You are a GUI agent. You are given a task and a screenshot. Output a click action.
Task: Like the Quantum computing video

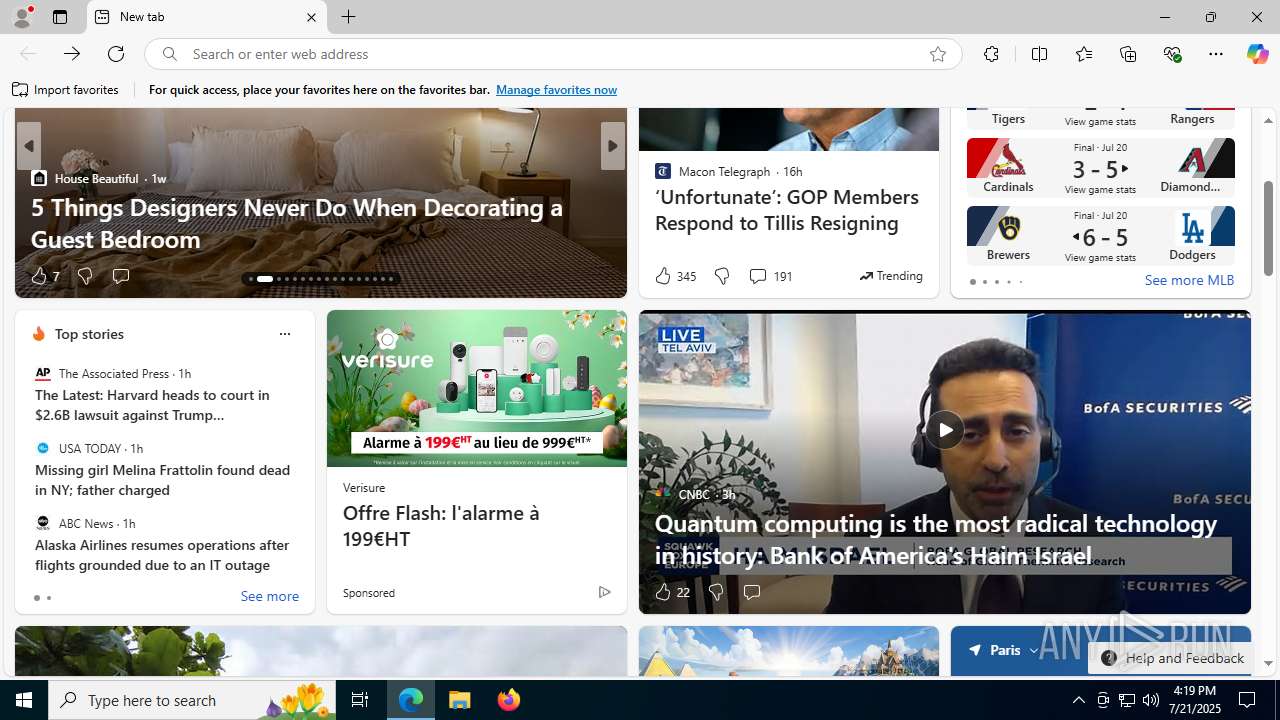tap(672, 592)
